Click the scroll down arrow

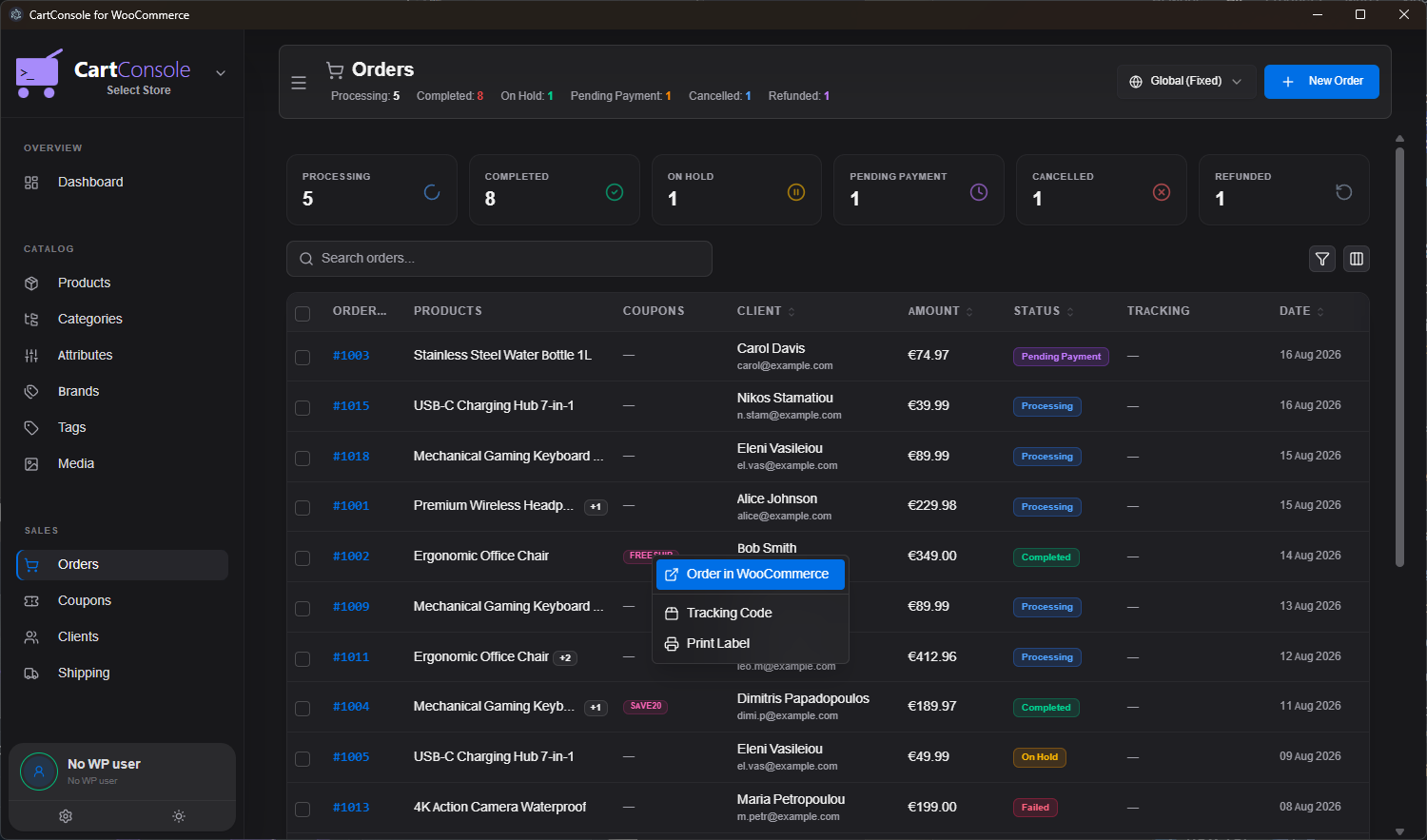click(1399, 831)
